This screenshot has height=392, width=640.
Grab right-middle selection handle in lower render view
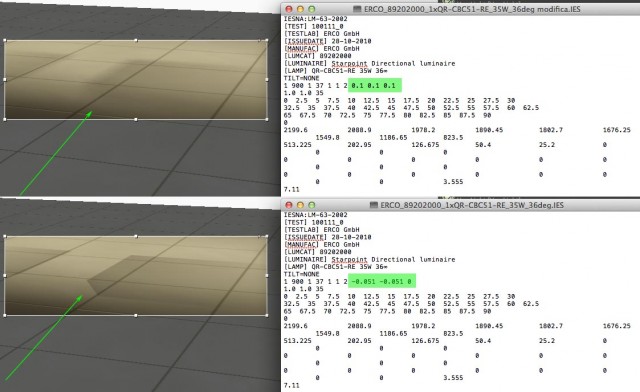point(267,276)
